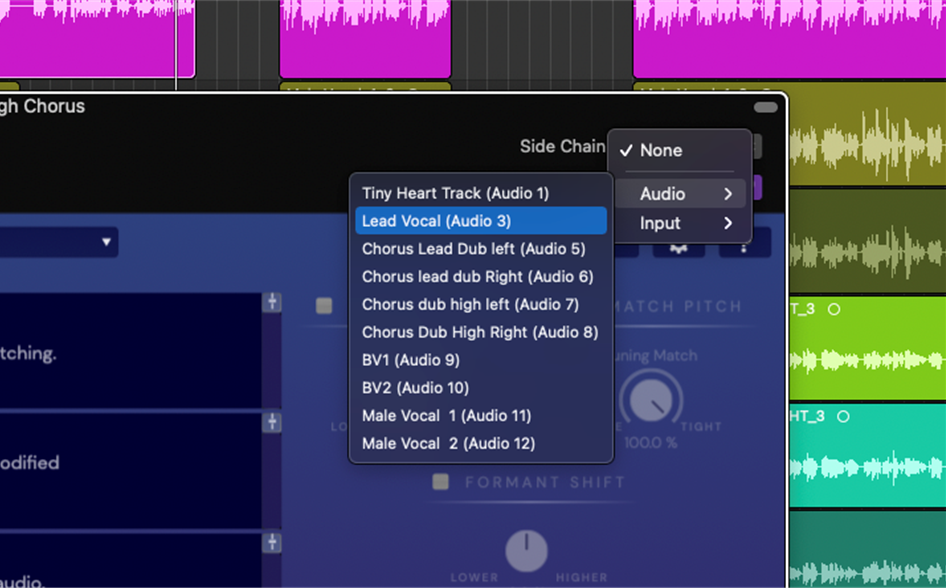Screen dimensions: 946x588
Task: Click the top panel's pin icon
Action: click(271, 303)
